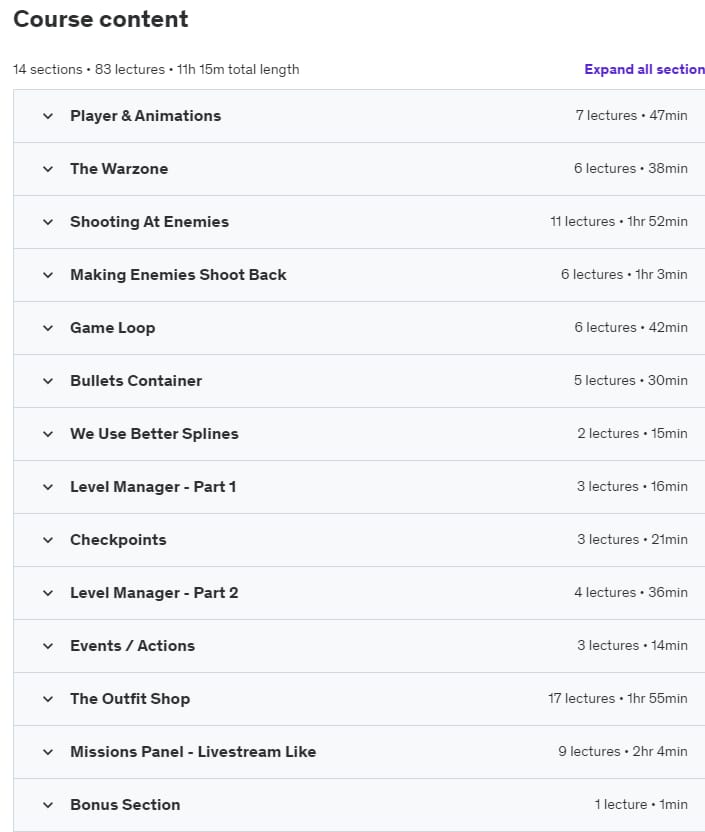This screenshot has height=832, width=705.
Task: Click Level Manager - Part 1 title
Action: point(153,487)
